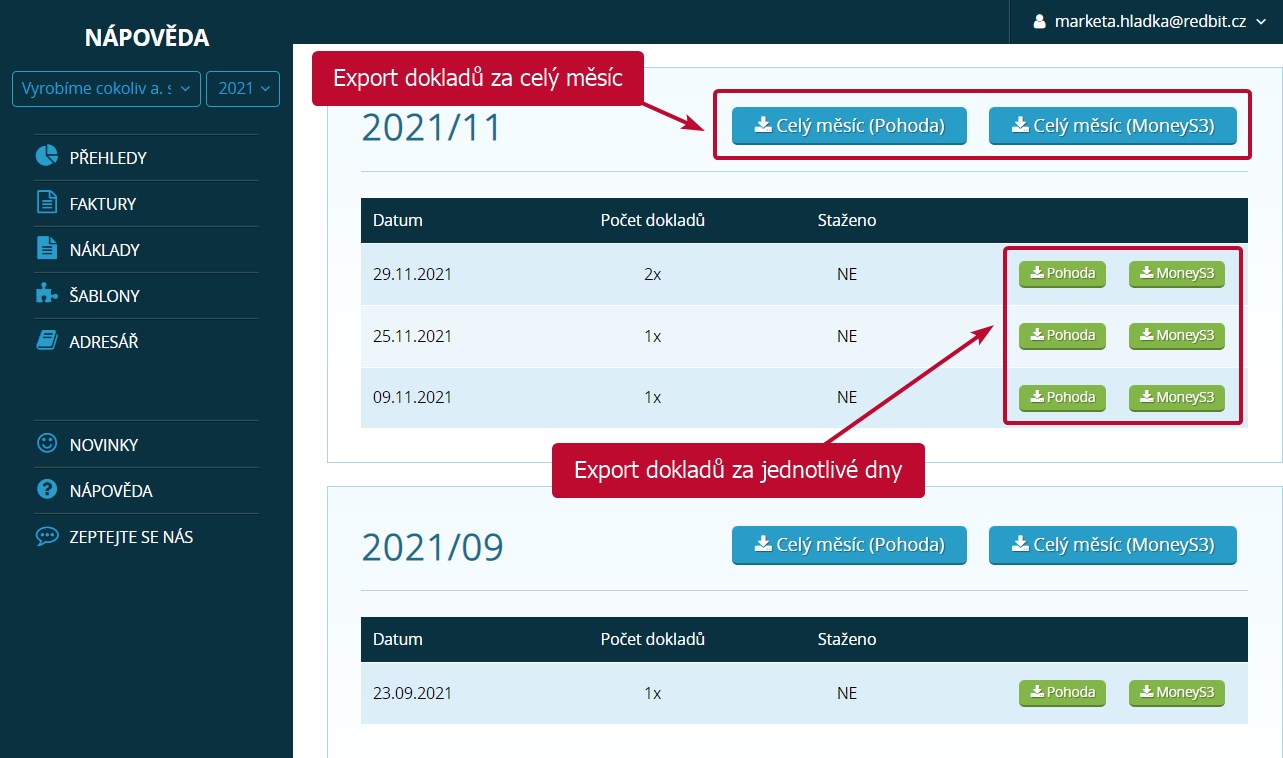1283x758 pixels.
Task: Open the PŘEHLEDY pie chart icon
Action: coord(46,157)
